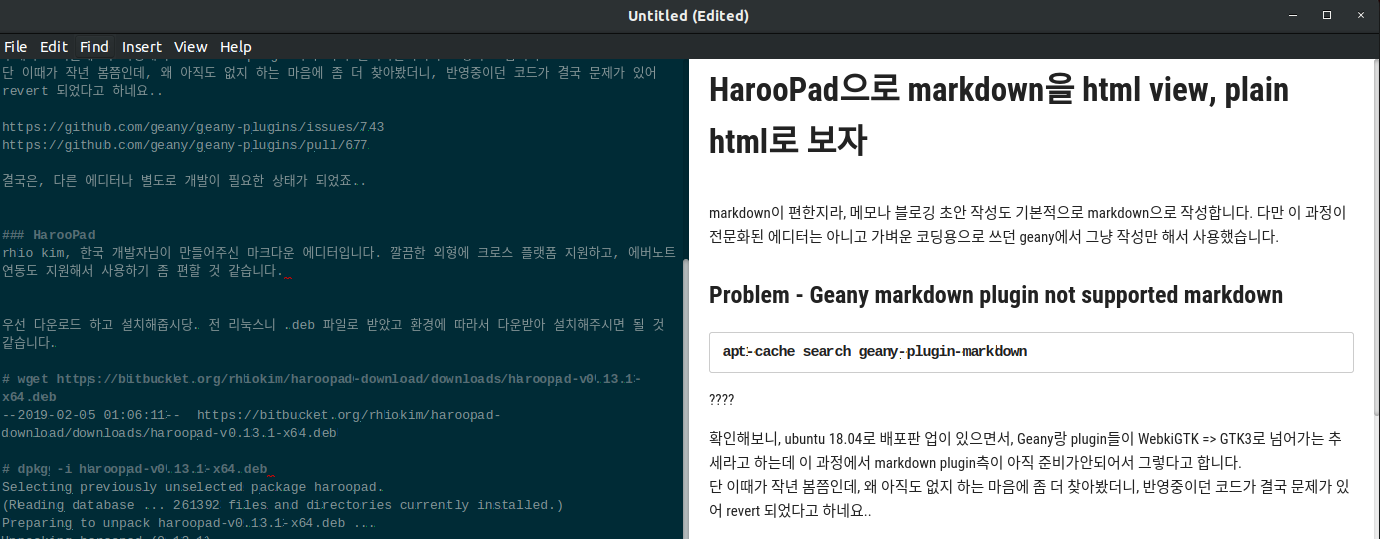Open the Find menu
1380x539 pixels.
[x=95, y=47]
